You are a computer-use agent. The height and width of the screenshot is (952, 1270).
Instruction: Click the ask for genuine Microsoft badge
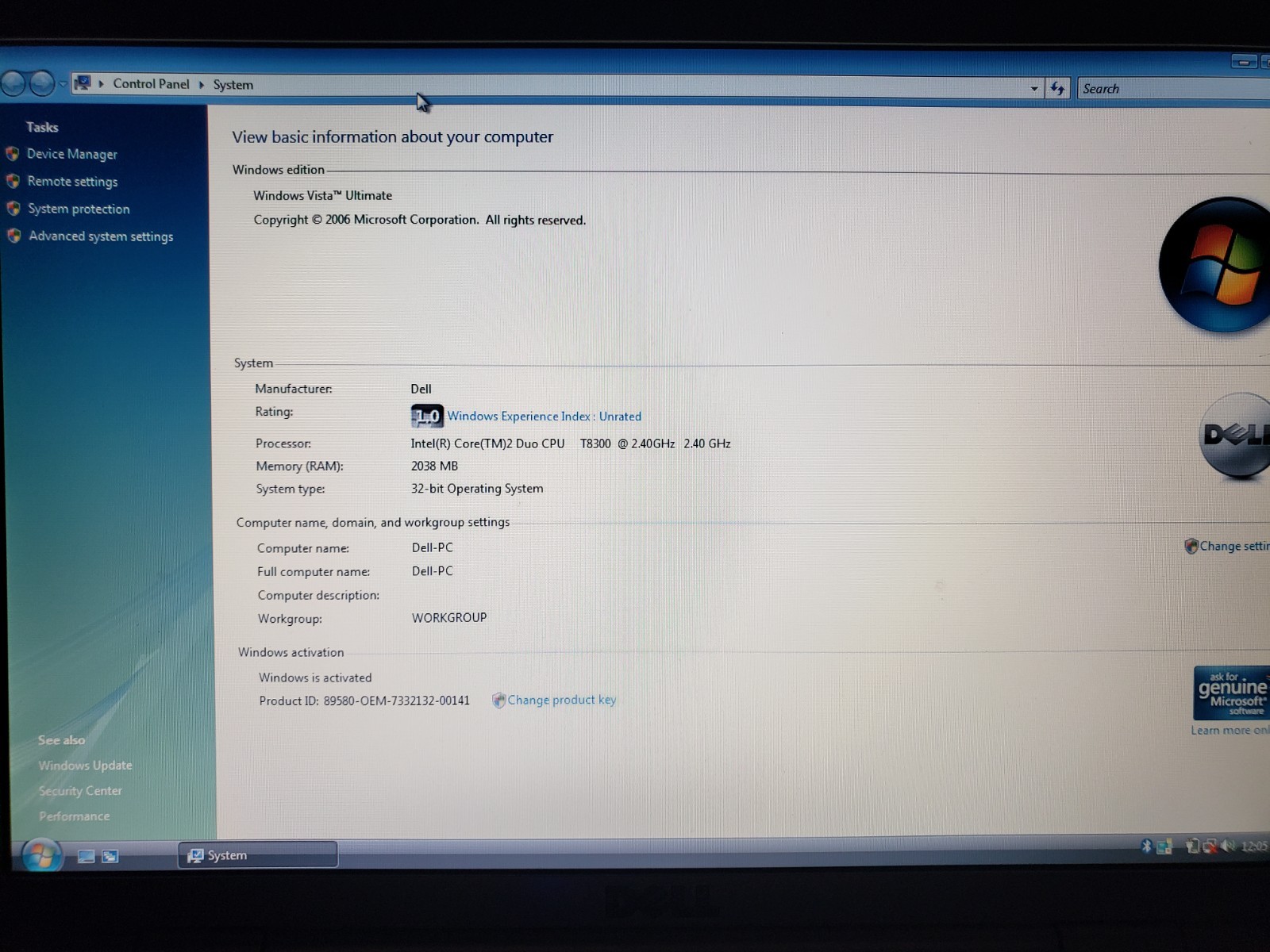(1231, 693)
